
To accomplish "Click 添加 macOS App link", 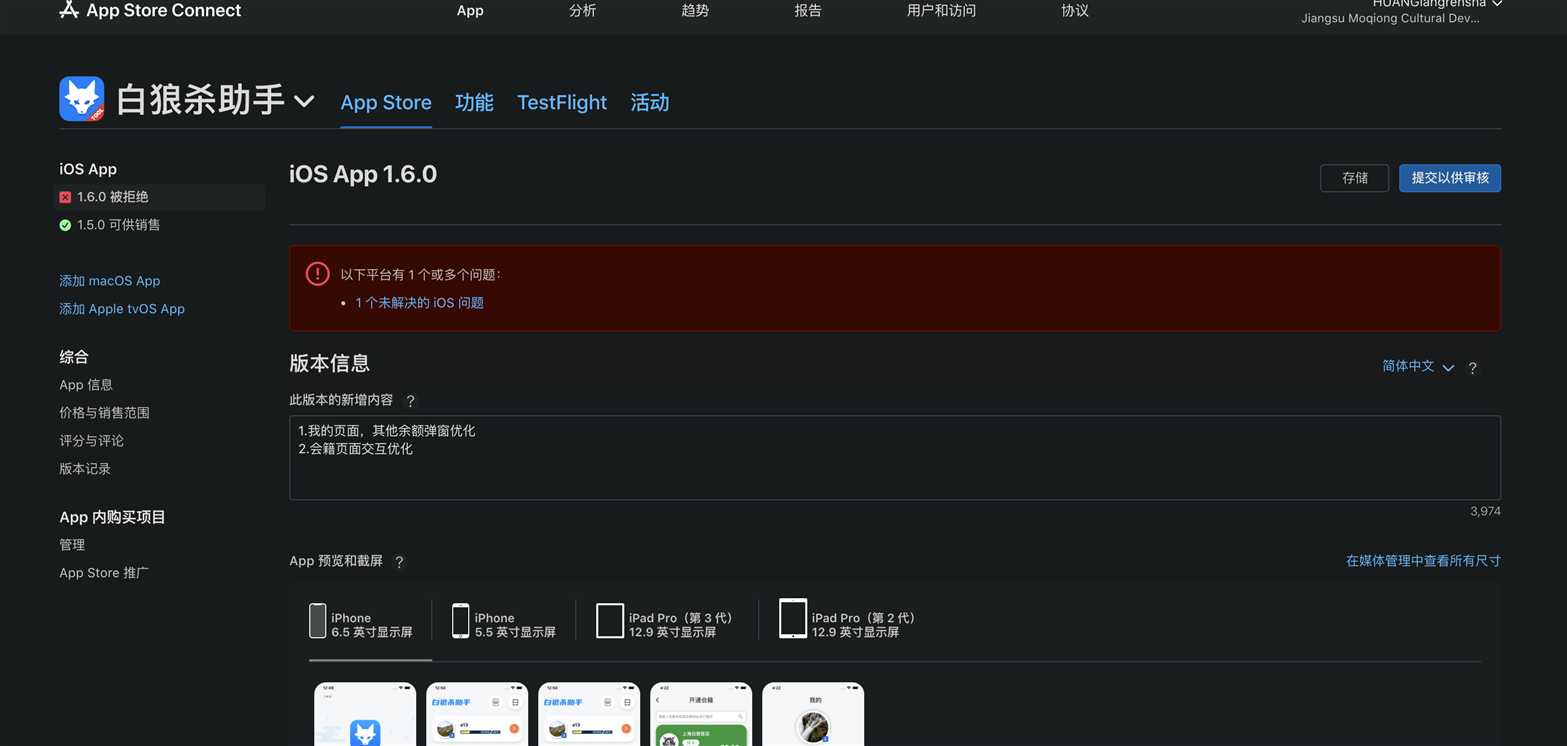I will [110, 281].
